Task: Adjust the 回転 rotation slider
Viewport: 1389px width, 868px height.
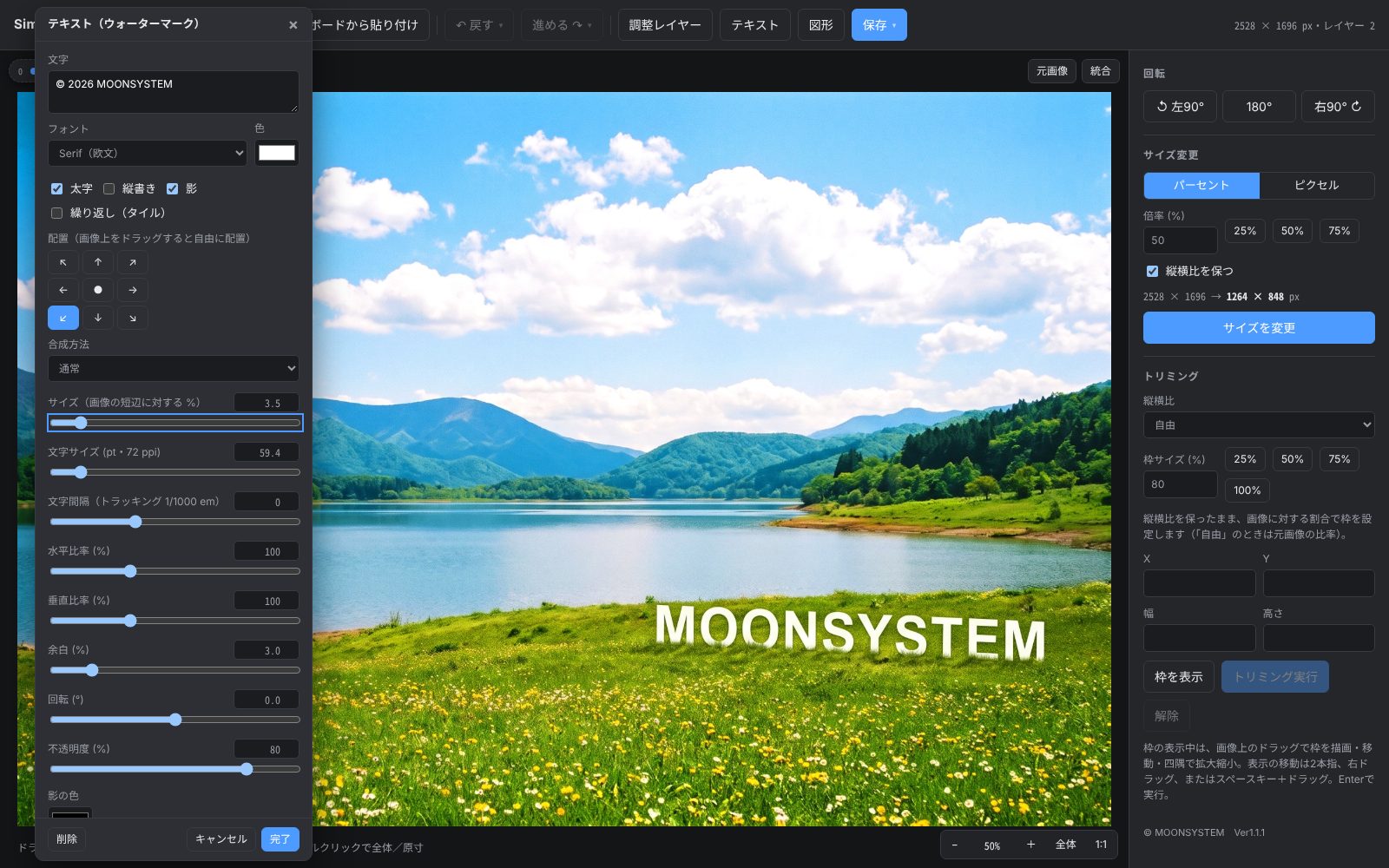Action: coord(174,720)
